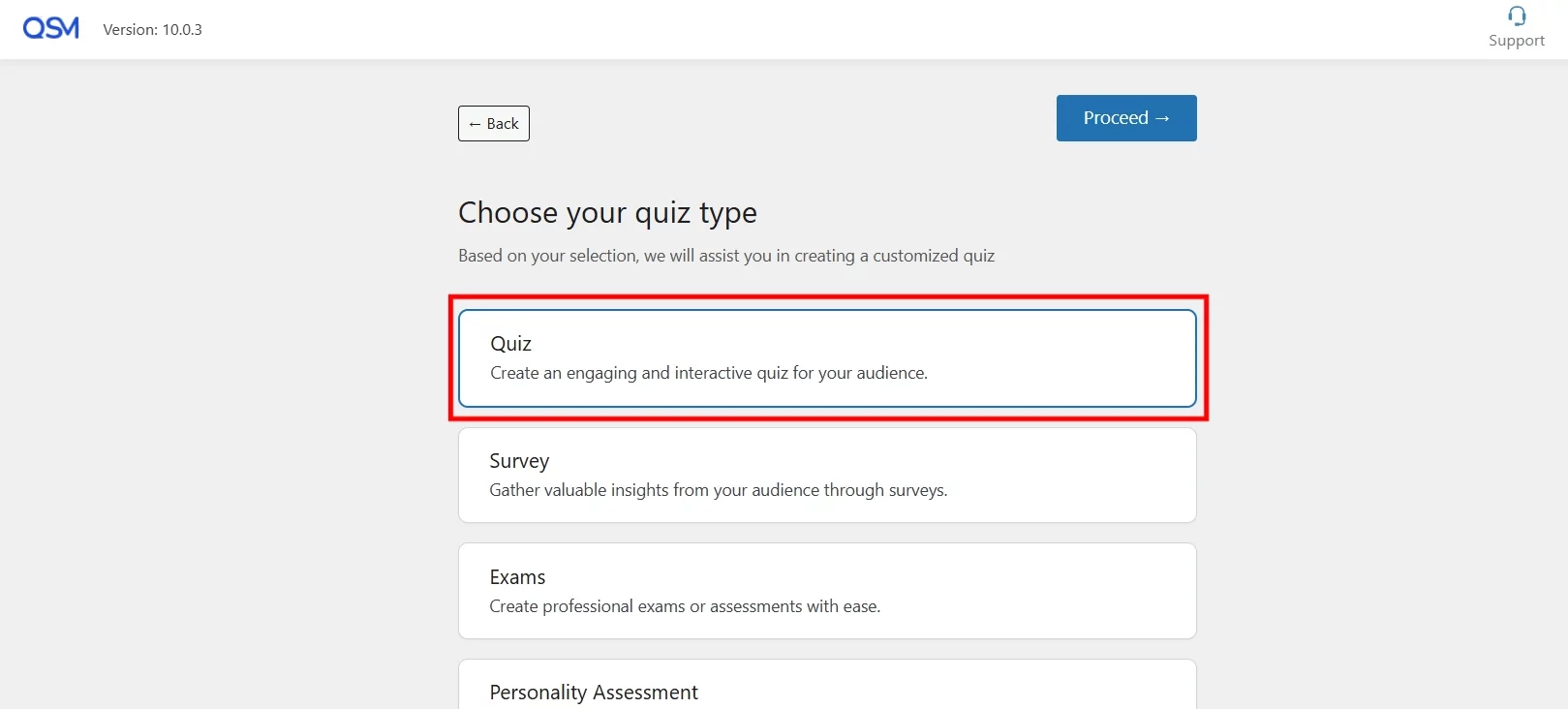
Task: Go back with the Back button
Action: click(x=494, y=124)
